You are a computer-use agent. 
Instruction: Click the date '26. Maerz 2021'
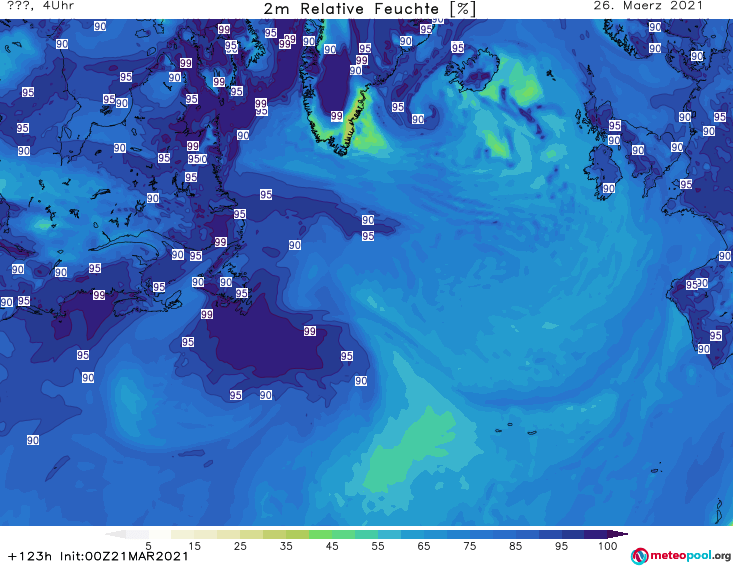click(x=648, y=6)
